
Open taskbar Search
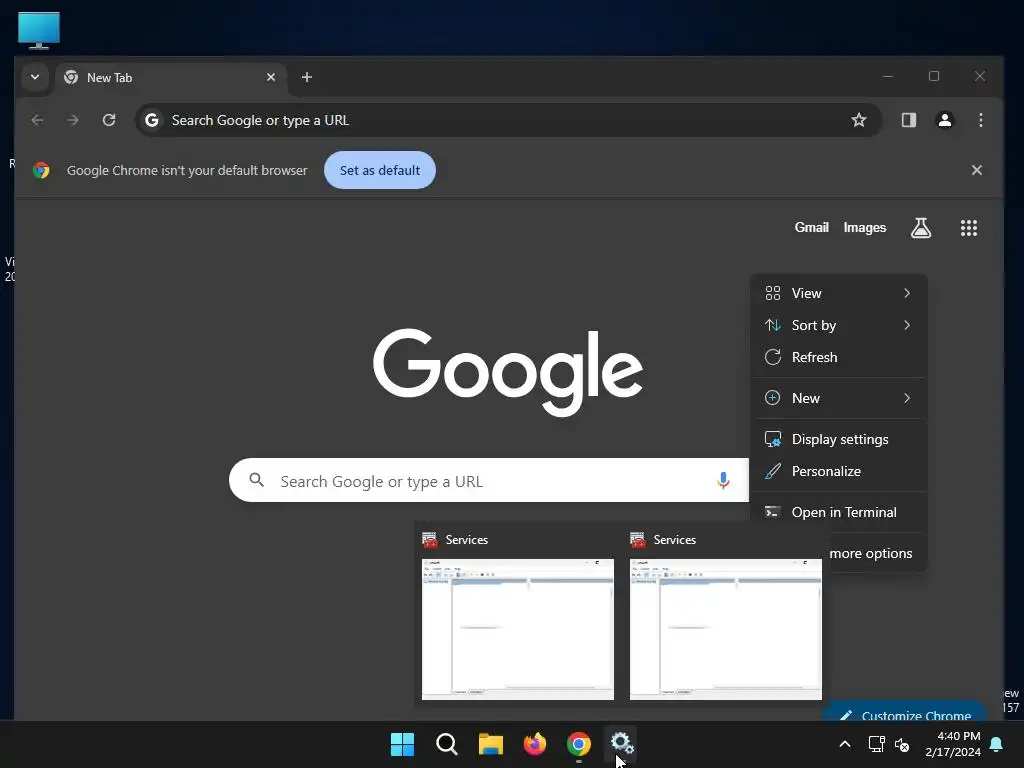(447, 744)
